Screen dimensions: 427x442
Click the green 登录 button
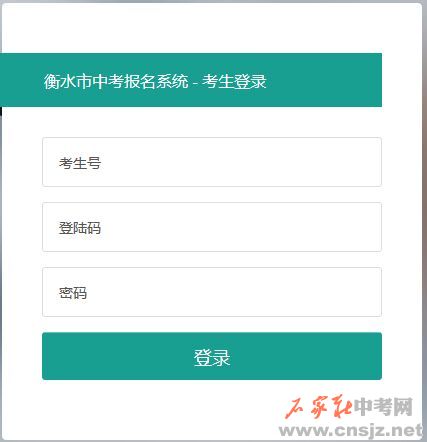[x=212, y=356]
